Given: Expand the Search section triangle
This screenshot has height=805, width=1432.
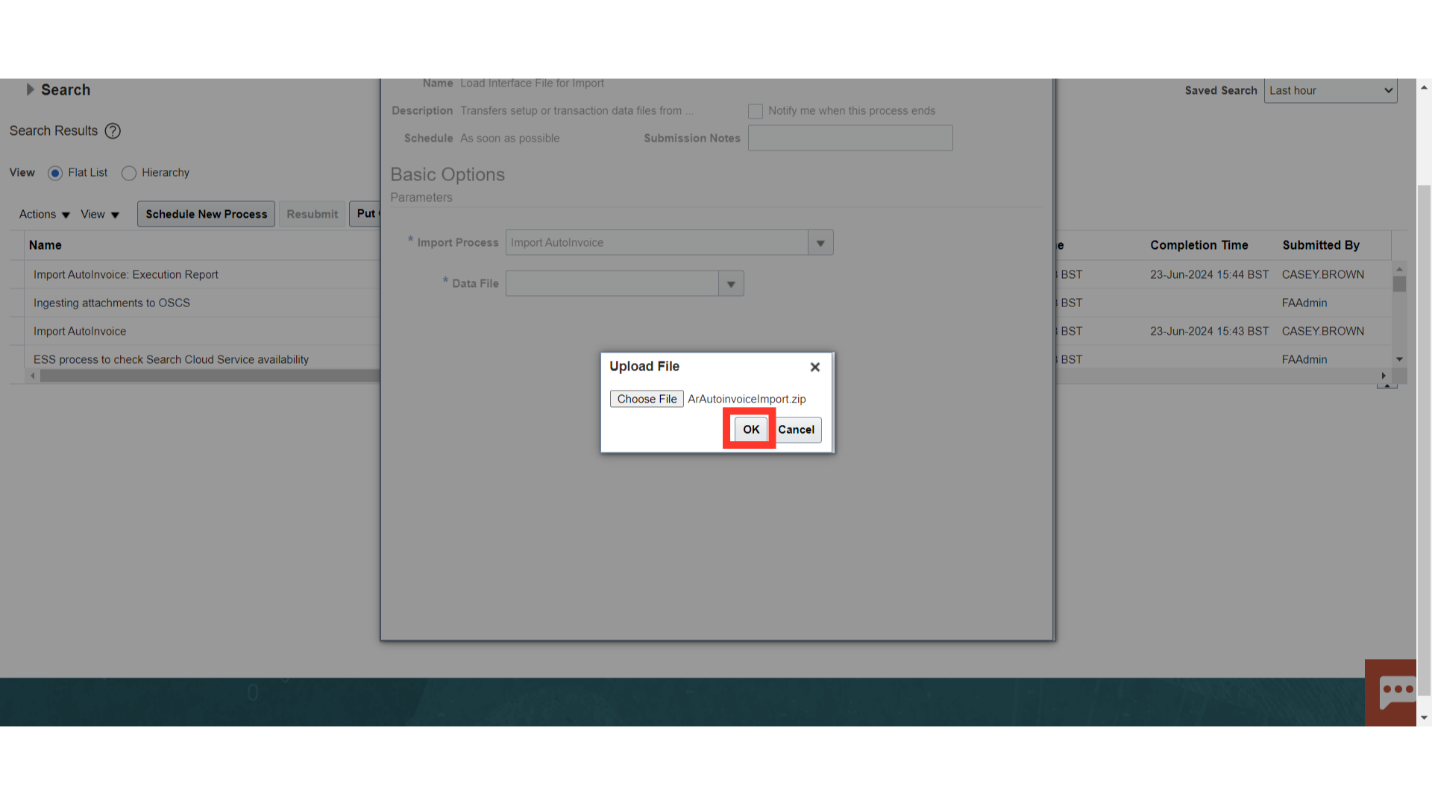Looking at the screenshot, I should (30, 90).
